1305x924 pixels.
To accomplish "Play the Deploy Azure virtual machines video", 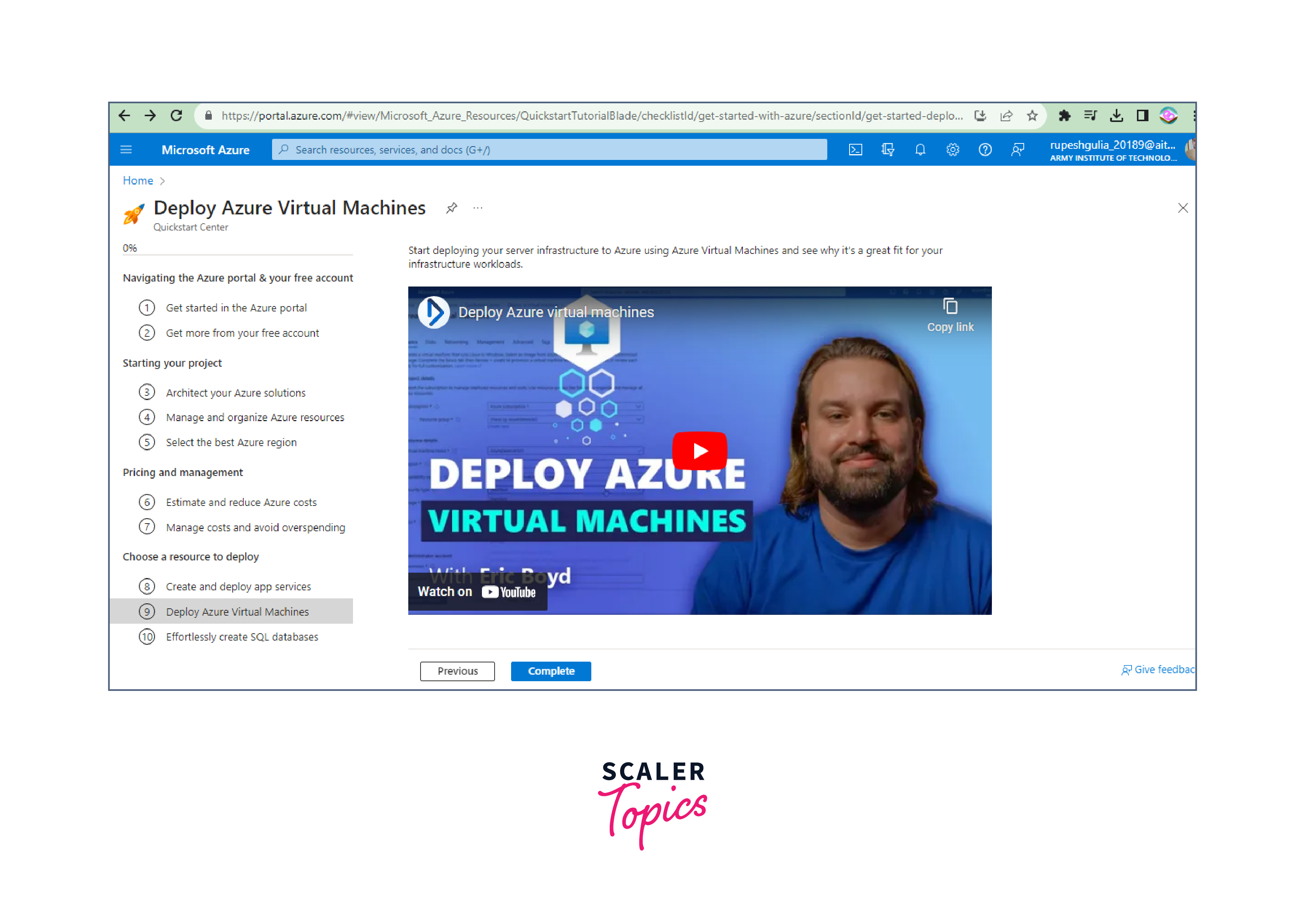I will click(699, 451).
